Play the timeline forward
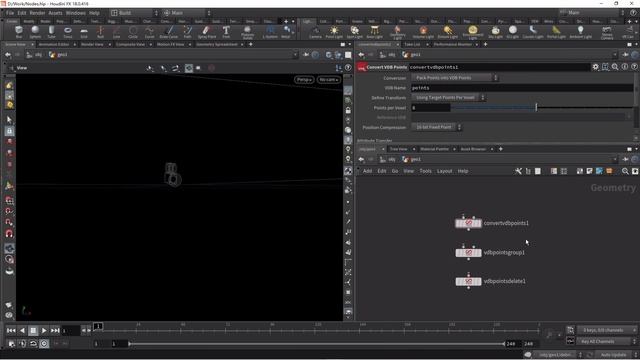640x360 pixels. pos(44,330)
